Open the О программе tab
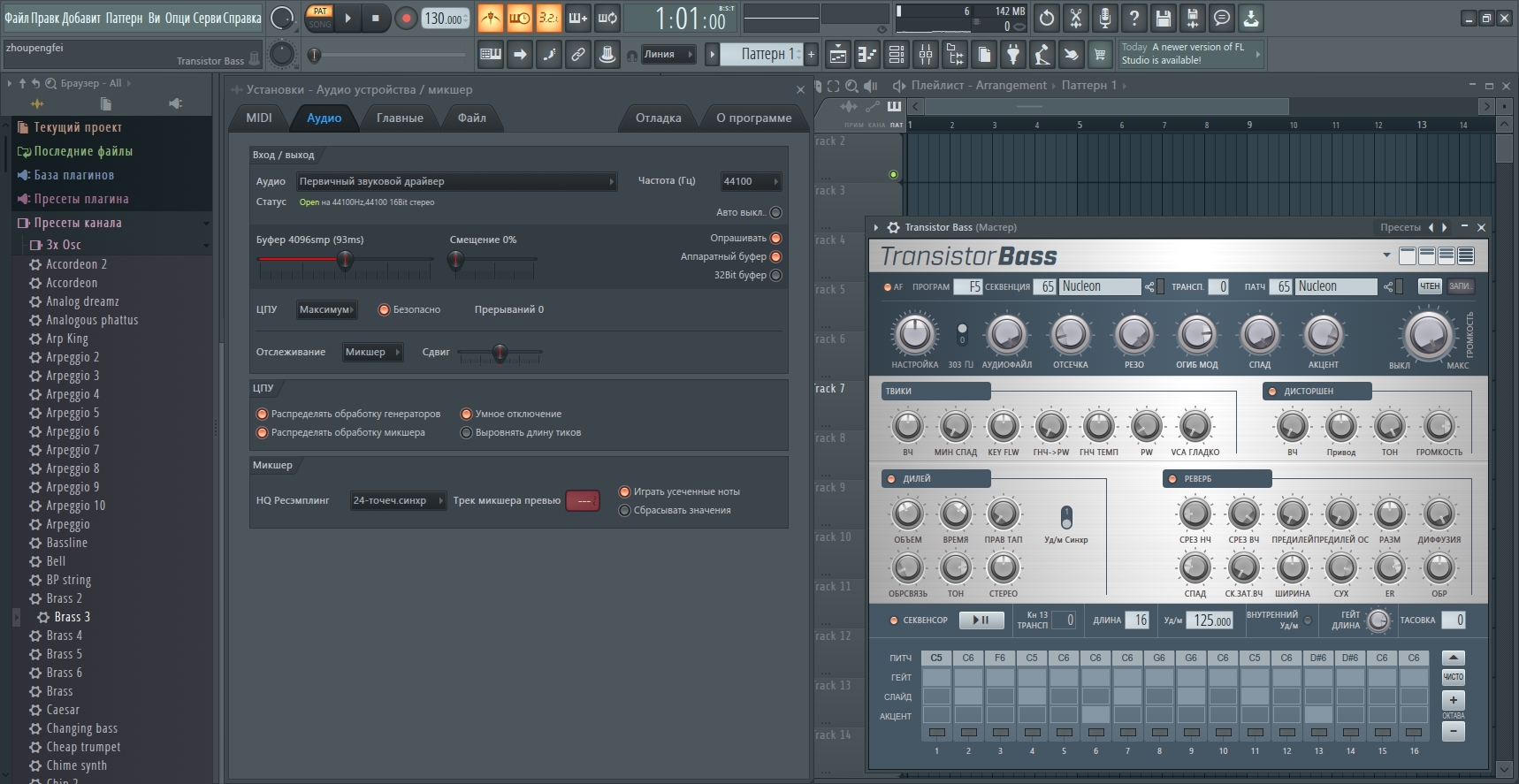This screenshot has height=784, width=1519. [x=754, y=118]
